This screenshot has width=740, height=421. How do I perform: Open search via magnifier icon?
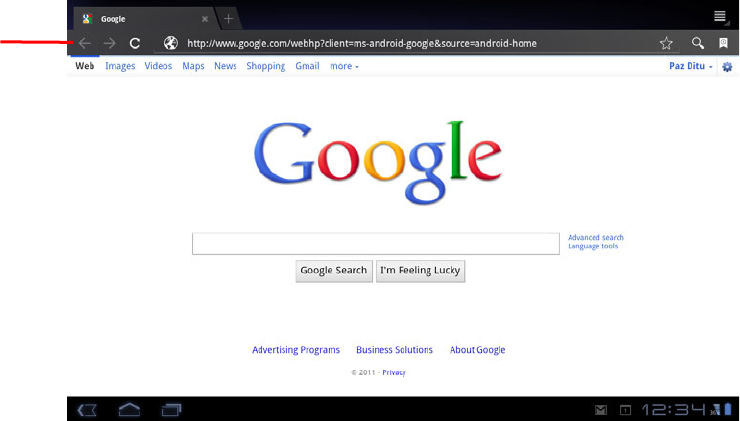[x=698, y=43]
